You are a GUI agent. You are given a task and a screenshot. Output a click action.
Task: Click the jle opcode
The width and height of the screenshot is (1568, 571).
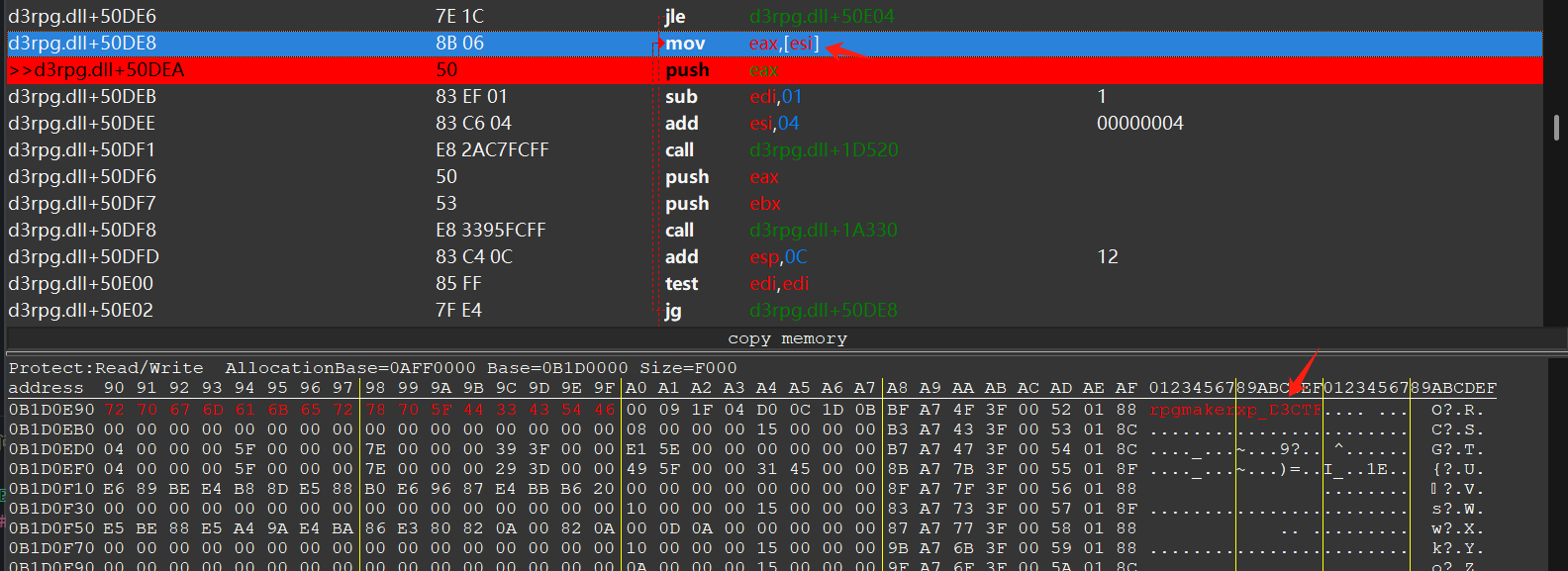pyautogui.click(x=675, y=17)
